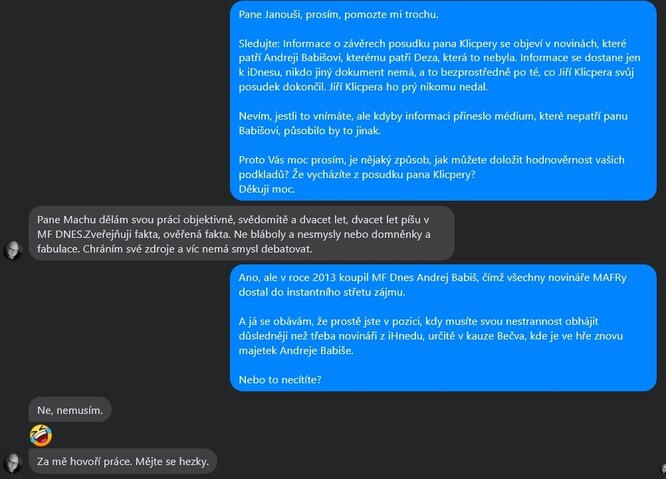
Task: Open the avatar next to 'Za mě hovoří práce'
Action: [14, 463]
